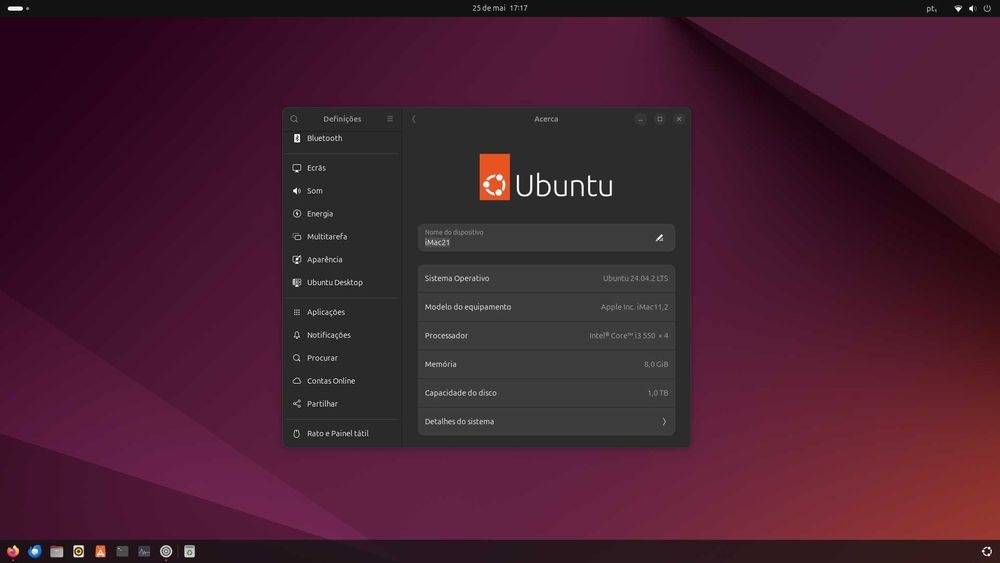Click the memory value '8,0 GiB'

[656, 364]
